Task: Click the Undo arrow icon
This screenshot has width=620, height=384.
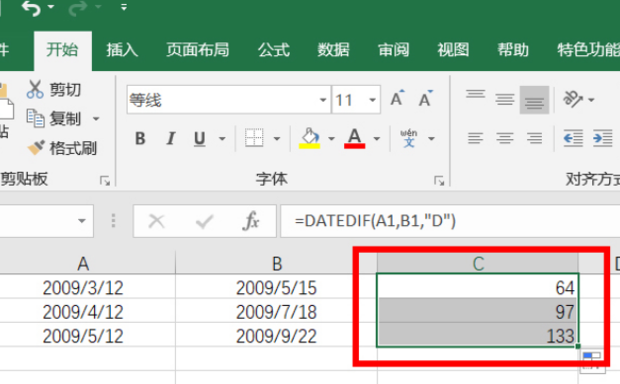Action: (x=31, y=8)
